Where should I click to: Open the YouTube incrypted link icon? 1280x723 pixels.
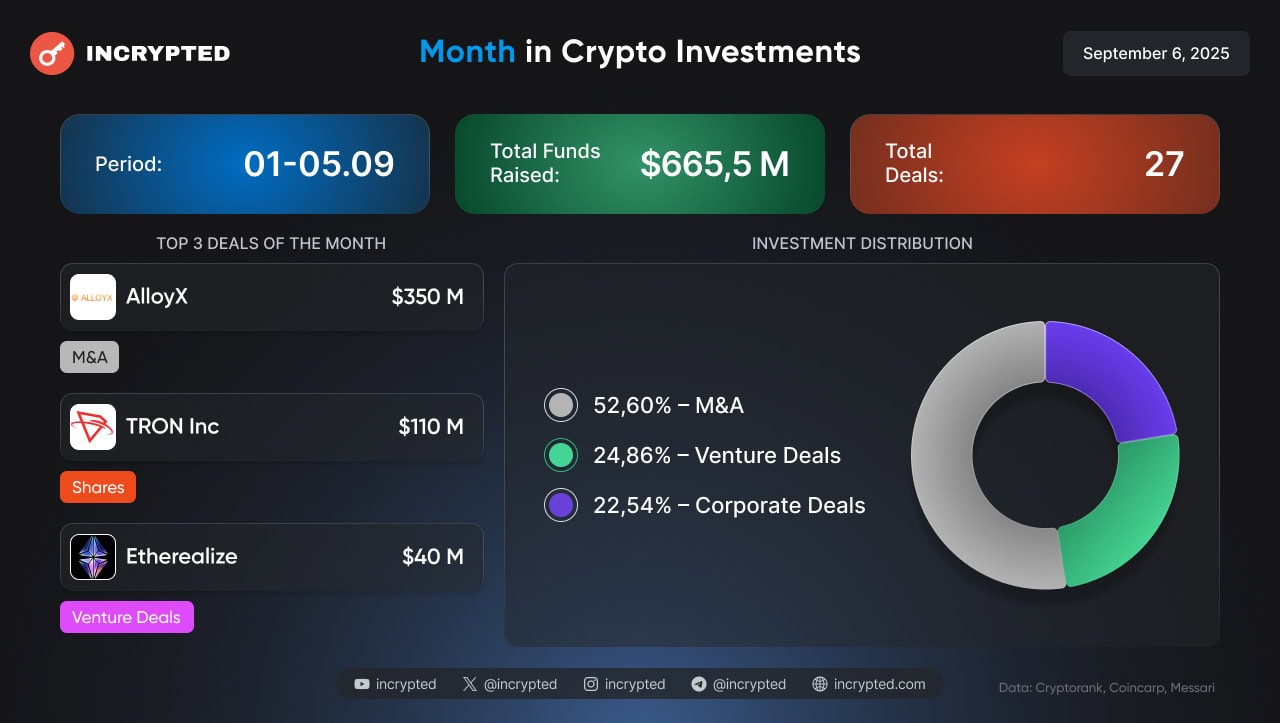click(x=362, y=684)
